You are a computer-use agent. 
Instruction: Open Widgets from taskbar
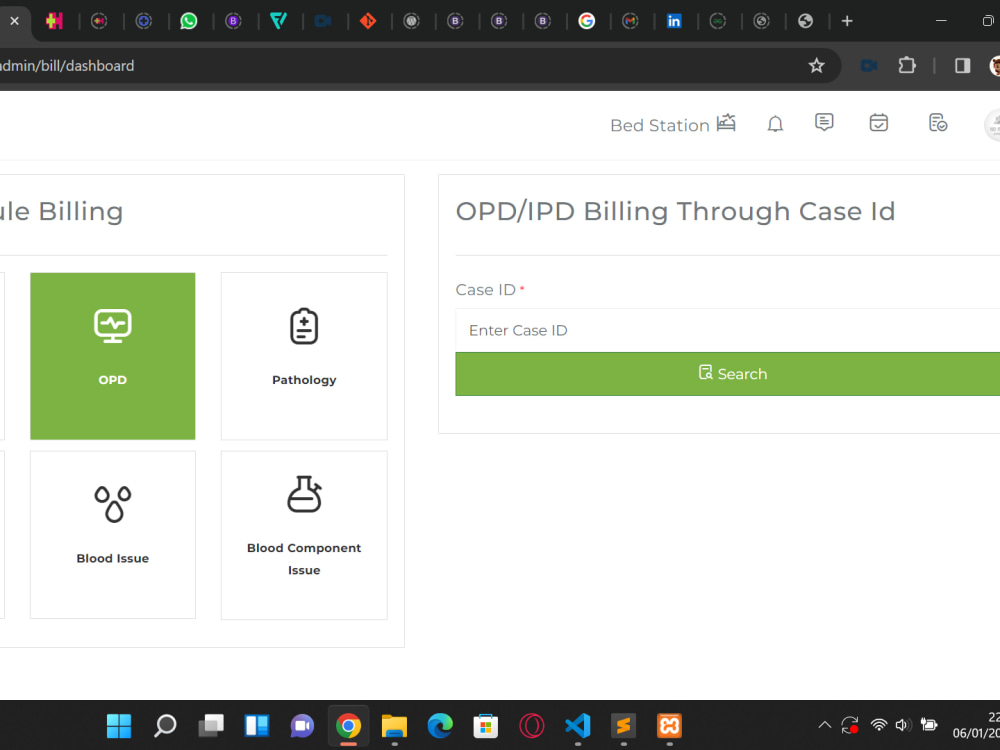click(257, 725)
